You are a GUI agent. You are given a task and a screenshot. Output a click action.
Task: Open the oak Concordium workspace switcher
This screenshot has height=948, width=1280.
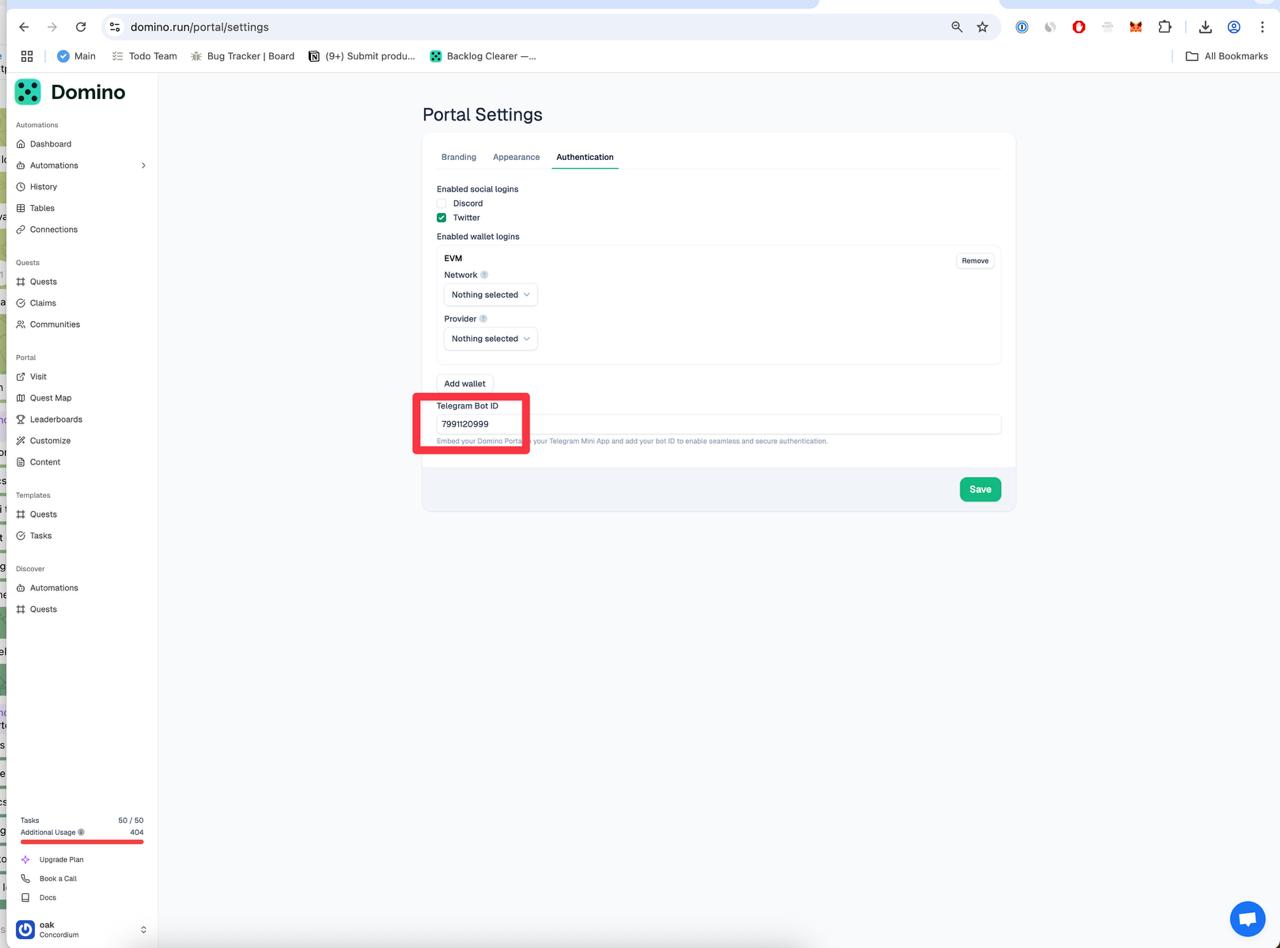click(x=80, y=929)
